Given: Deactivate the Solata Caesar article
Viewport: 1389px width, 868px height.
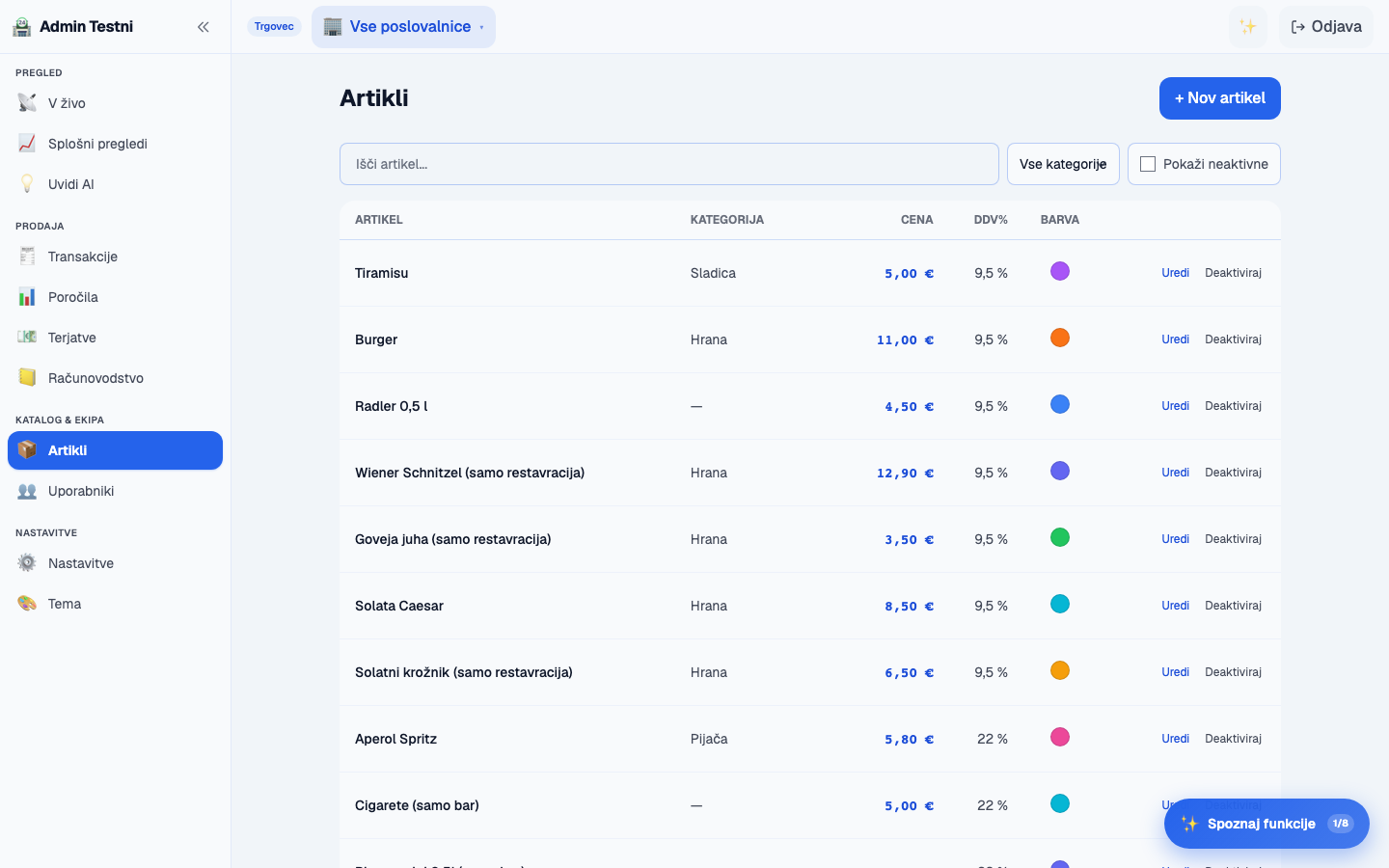Looking at the screenshot, I should (1234, 606).
